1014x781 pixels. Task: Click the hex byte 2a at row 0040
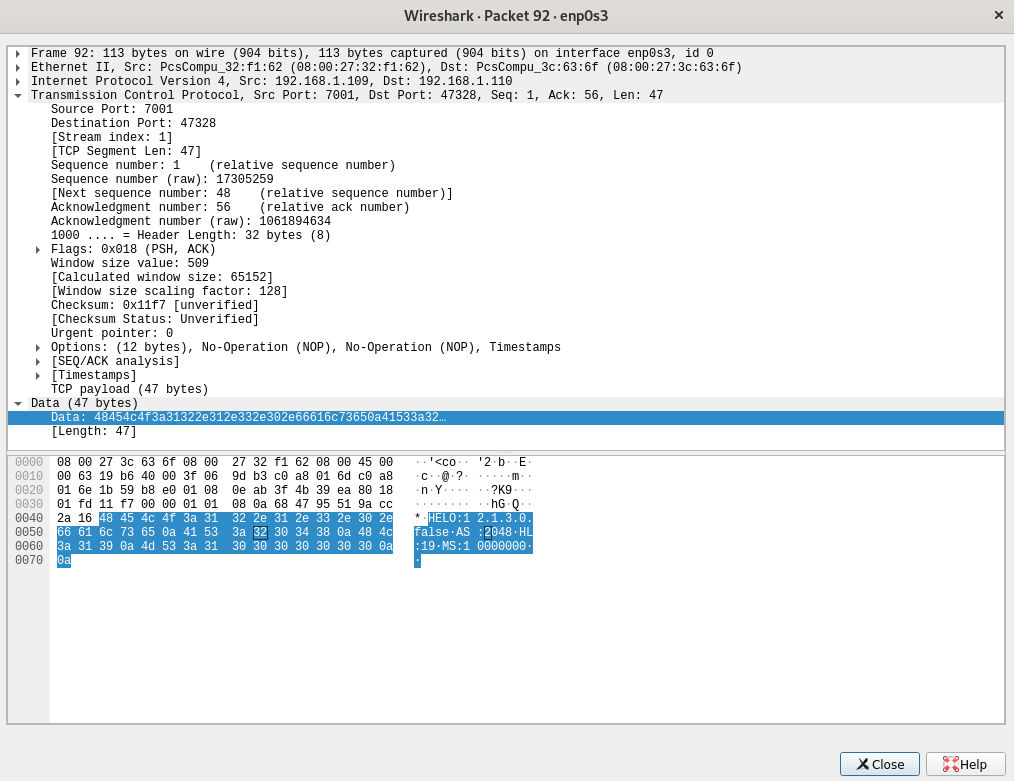click(x=64, y=519)
